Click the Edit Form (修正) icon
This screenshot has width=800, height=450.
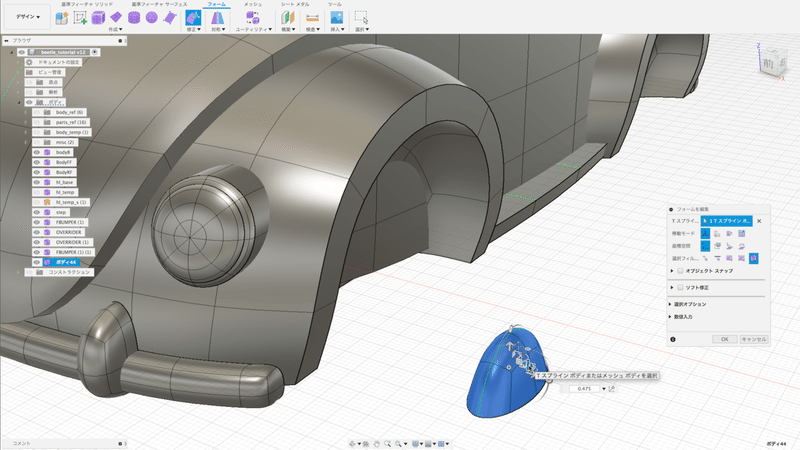click(x=193, y=18)
